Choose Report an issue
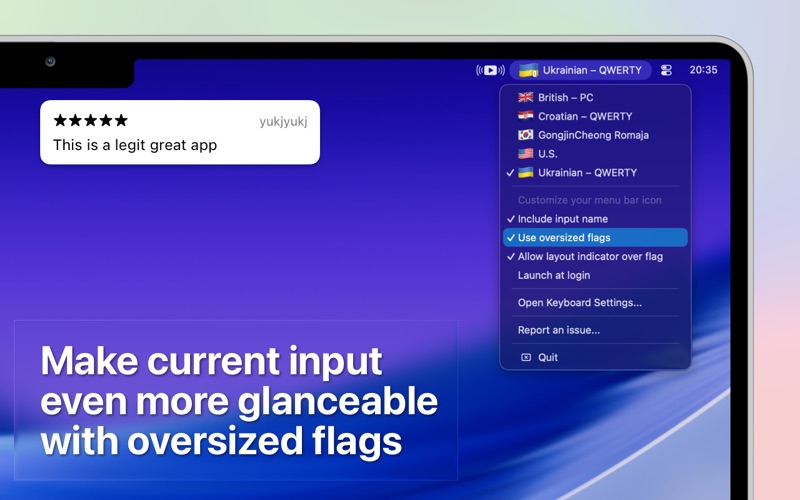The width and height of the screenshot is (800, 500). pos(595,330)
